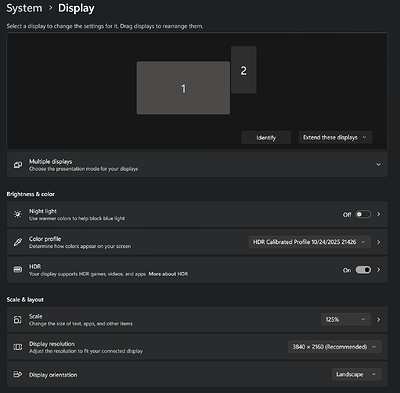The height and width of the screenshot is (393, 400).
Task: Open the Extend these displays dropdown
Action: click(x=335, y=137)
